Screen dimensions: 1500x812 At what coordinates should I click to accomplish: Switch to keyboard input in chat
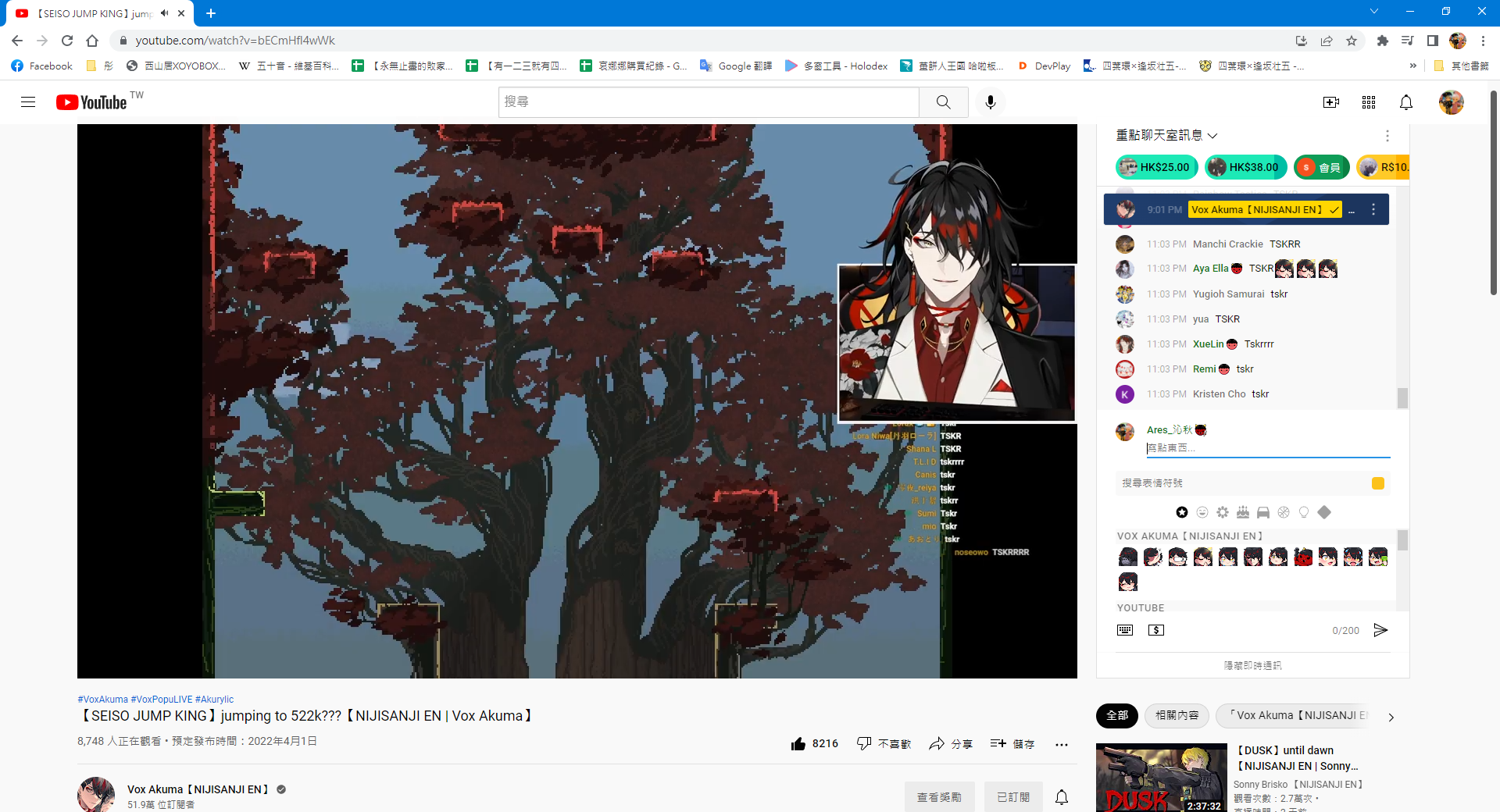tap(1125, 630)
